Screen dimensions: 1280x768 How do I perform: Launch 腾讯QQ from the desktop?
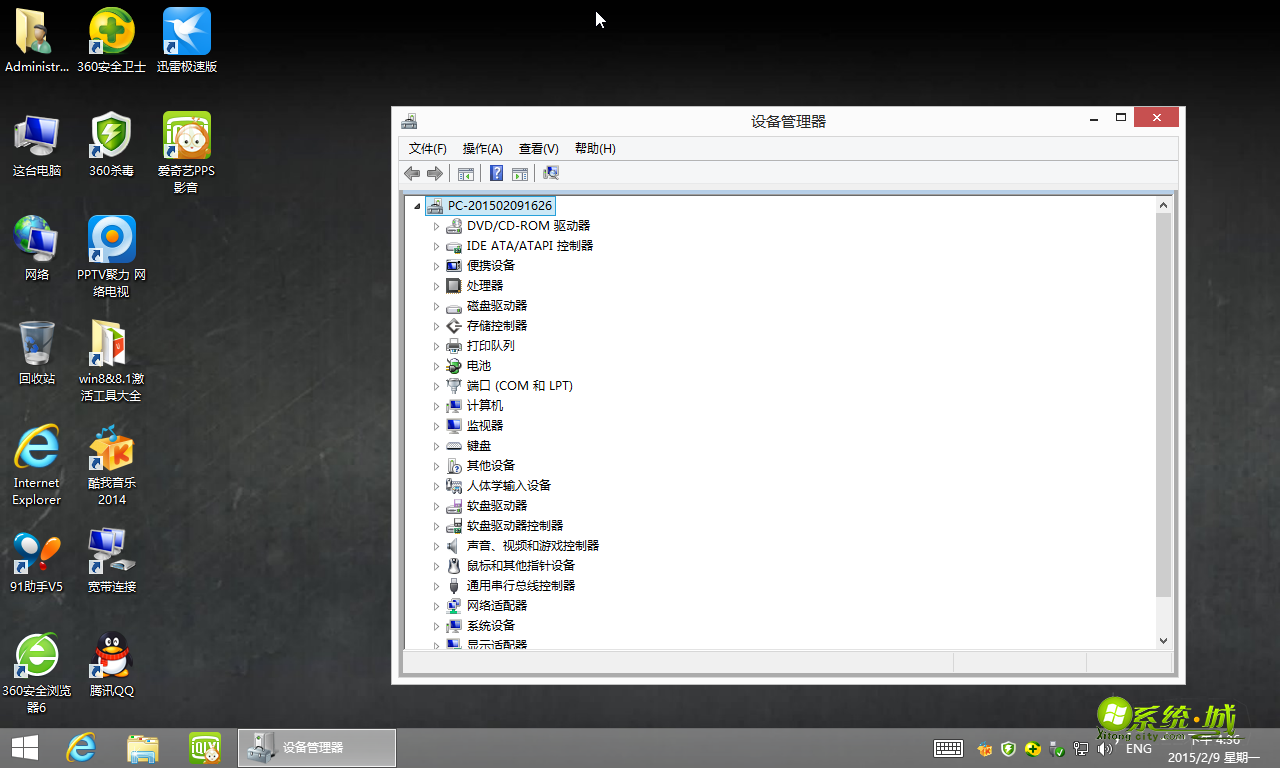pos(111,655)
